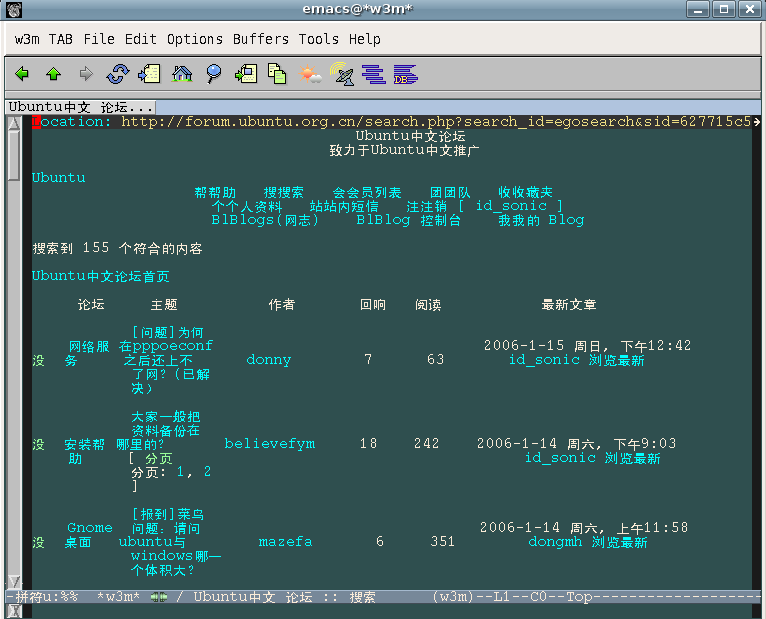The image size is (766, 619).
Task: Open the File menu
Action: (99, 39)
